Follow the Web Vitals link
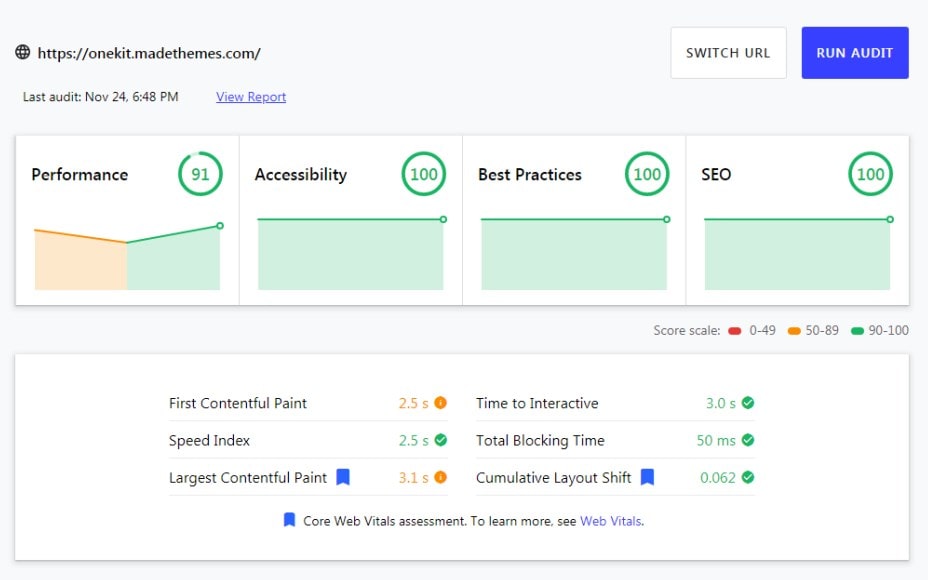The height and width of the screenshot is (580, 928). click(x=610, y=521)
